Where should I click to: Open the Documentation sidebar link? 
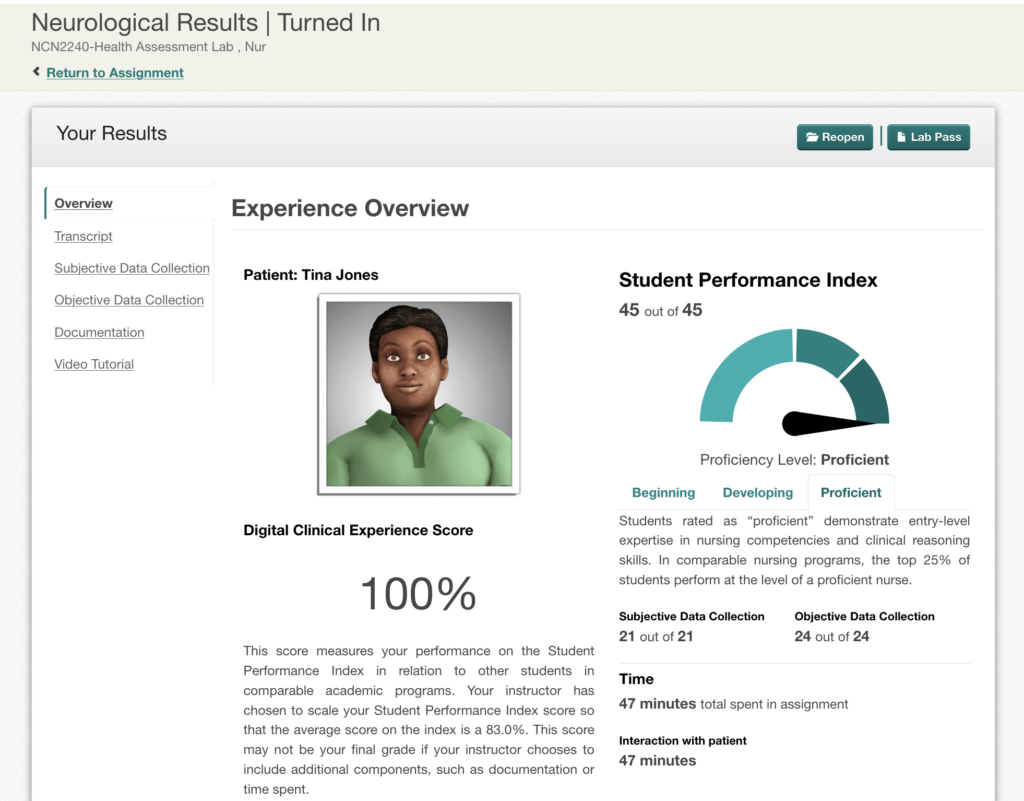(99, 332)
